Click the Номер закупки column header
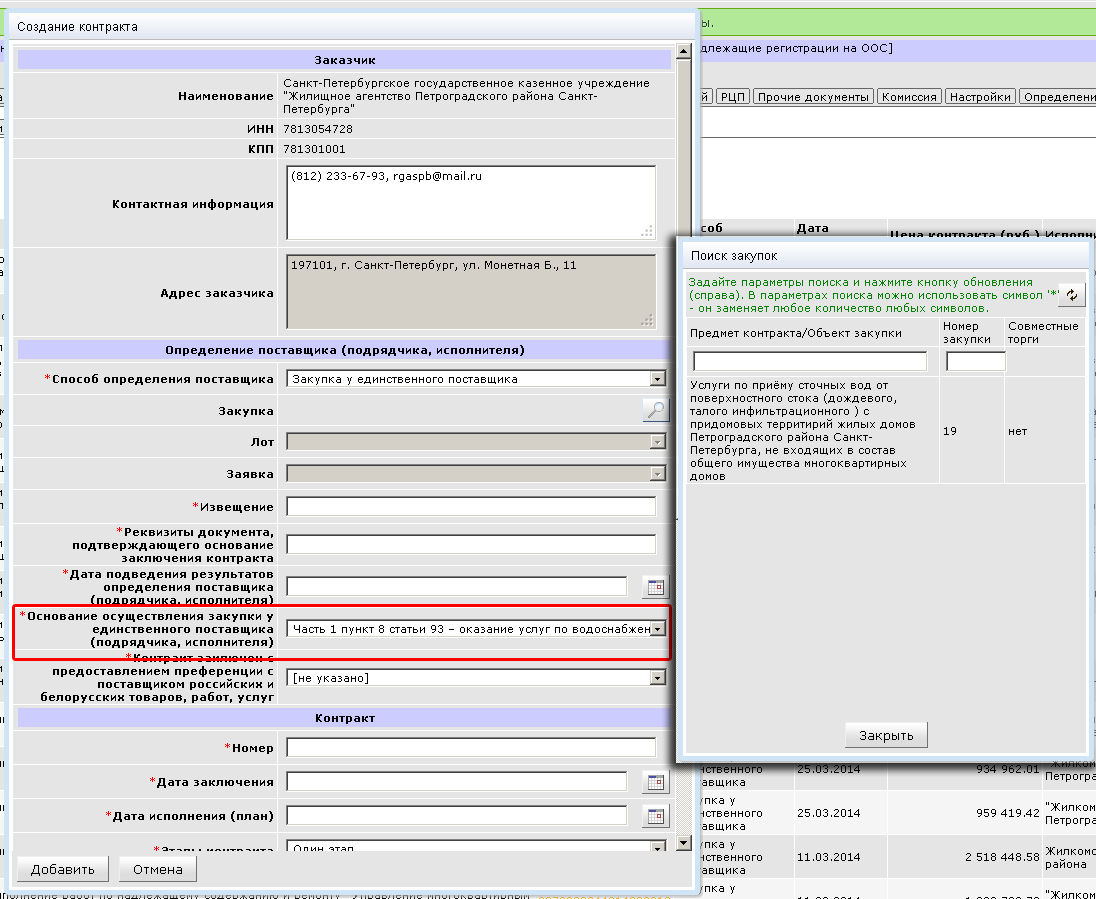Image resolution: width=1096 pixels, height=899 pixels. (x=967, y=333)
